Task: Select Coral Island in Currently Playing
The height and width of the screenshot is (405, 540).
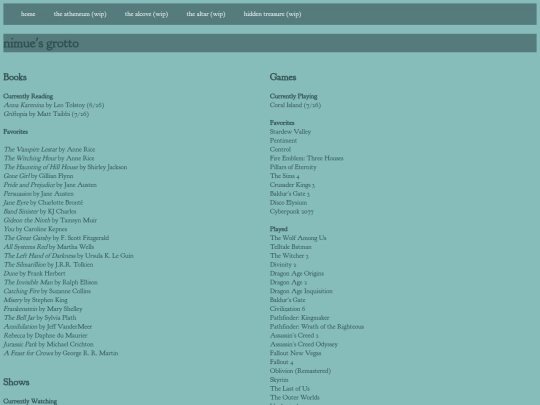Action: (295, 105)
